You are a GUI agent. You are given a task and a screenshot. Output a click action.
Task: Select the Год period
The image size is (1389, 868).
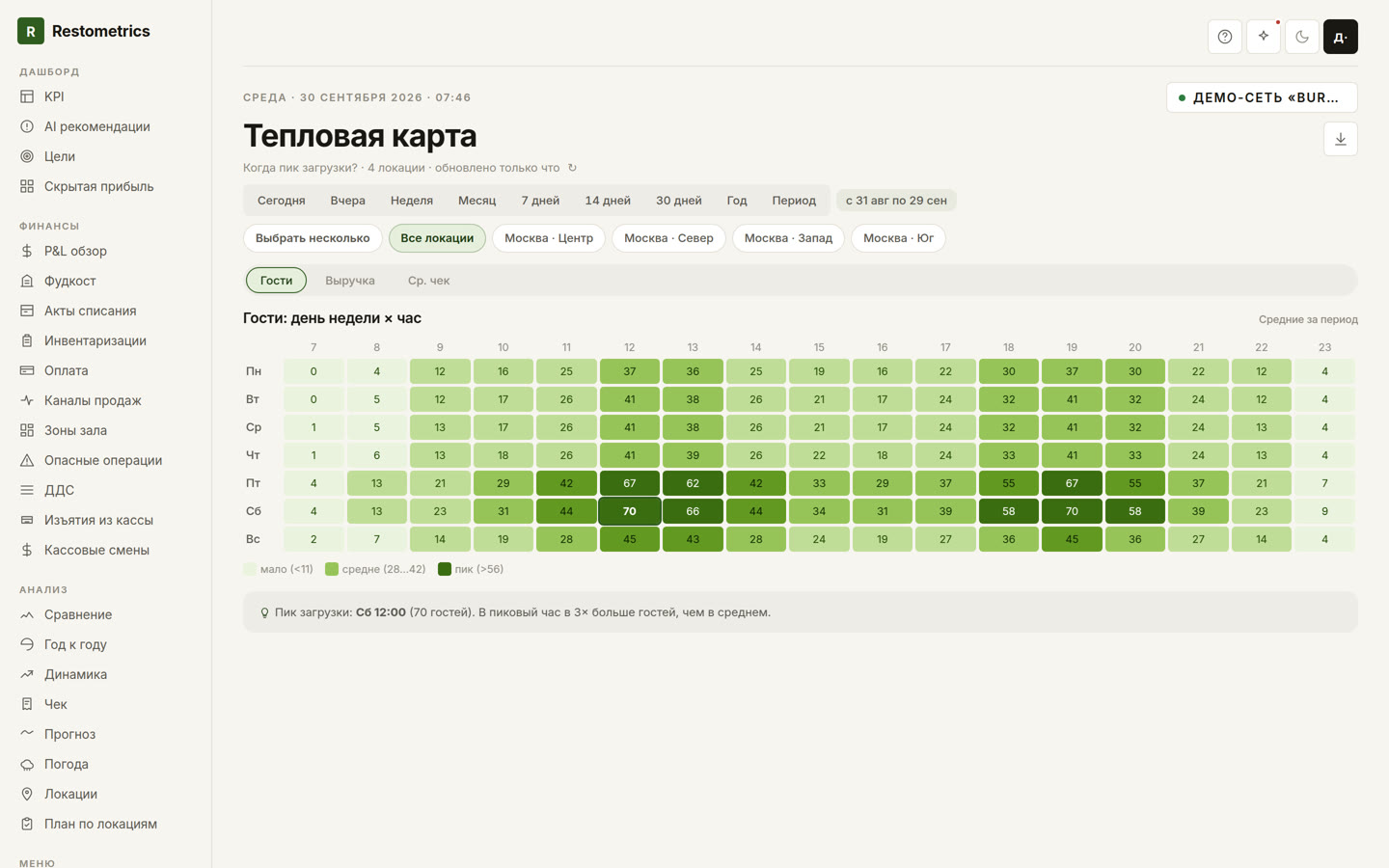[x=737, y=201]
